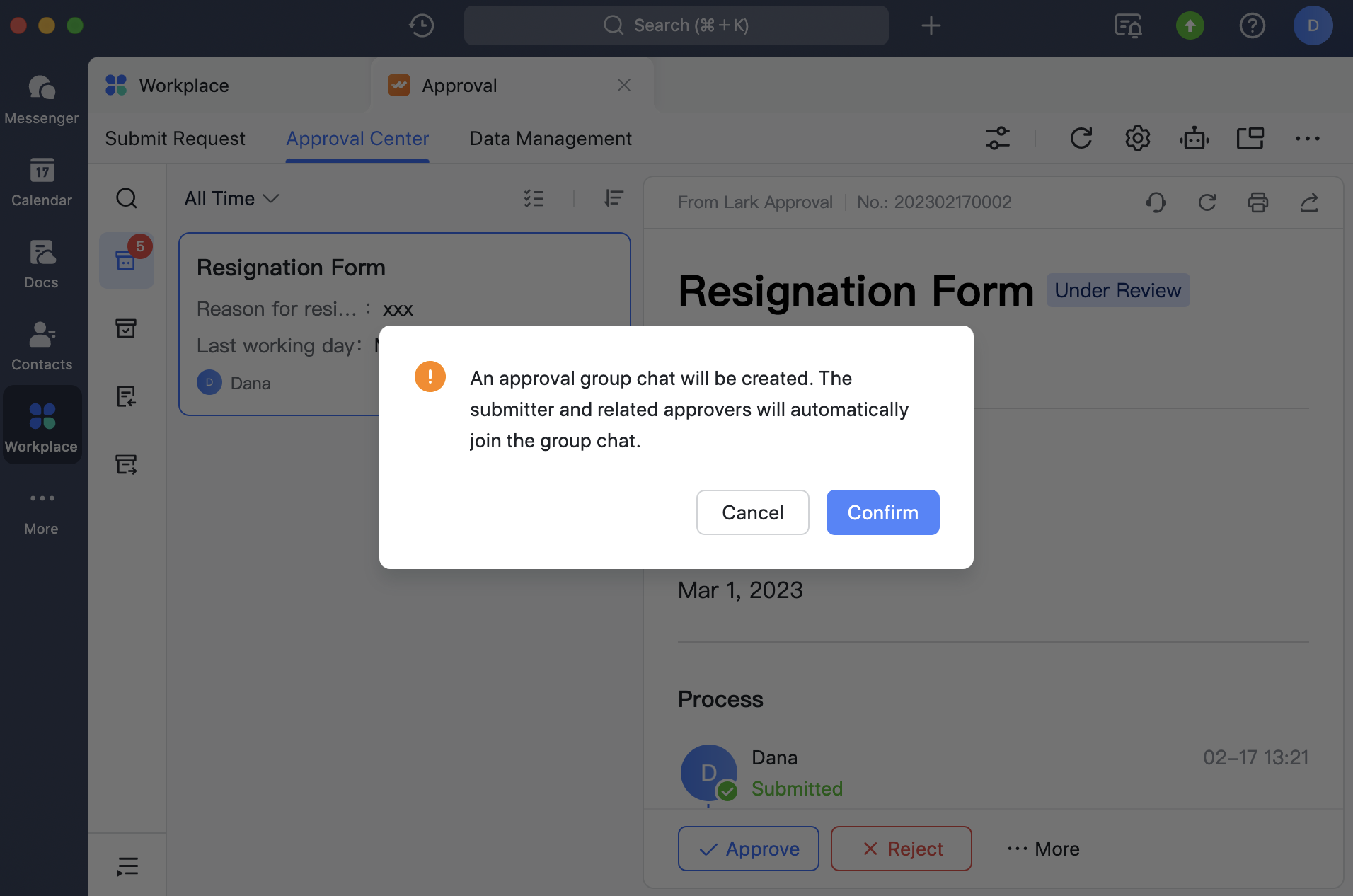Cancel the group chat creation dialog
1353x896 pixels.
752,512
